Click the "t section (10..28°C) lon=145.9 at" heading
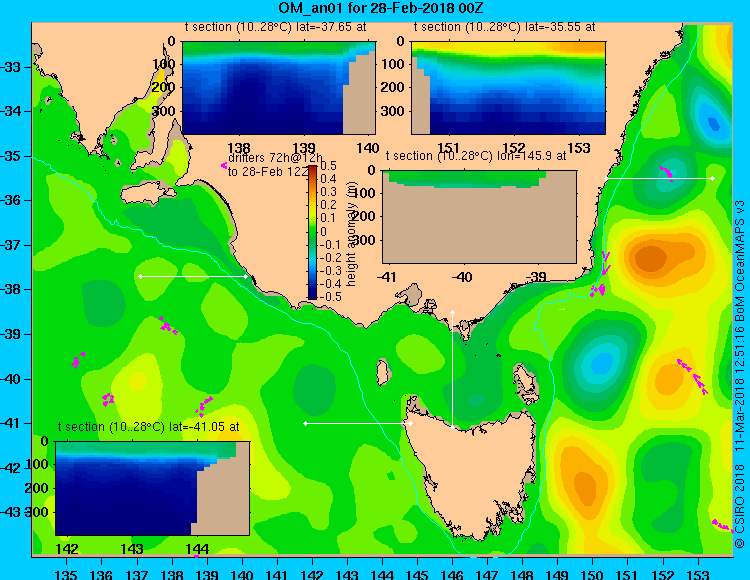 pos(476,156)
